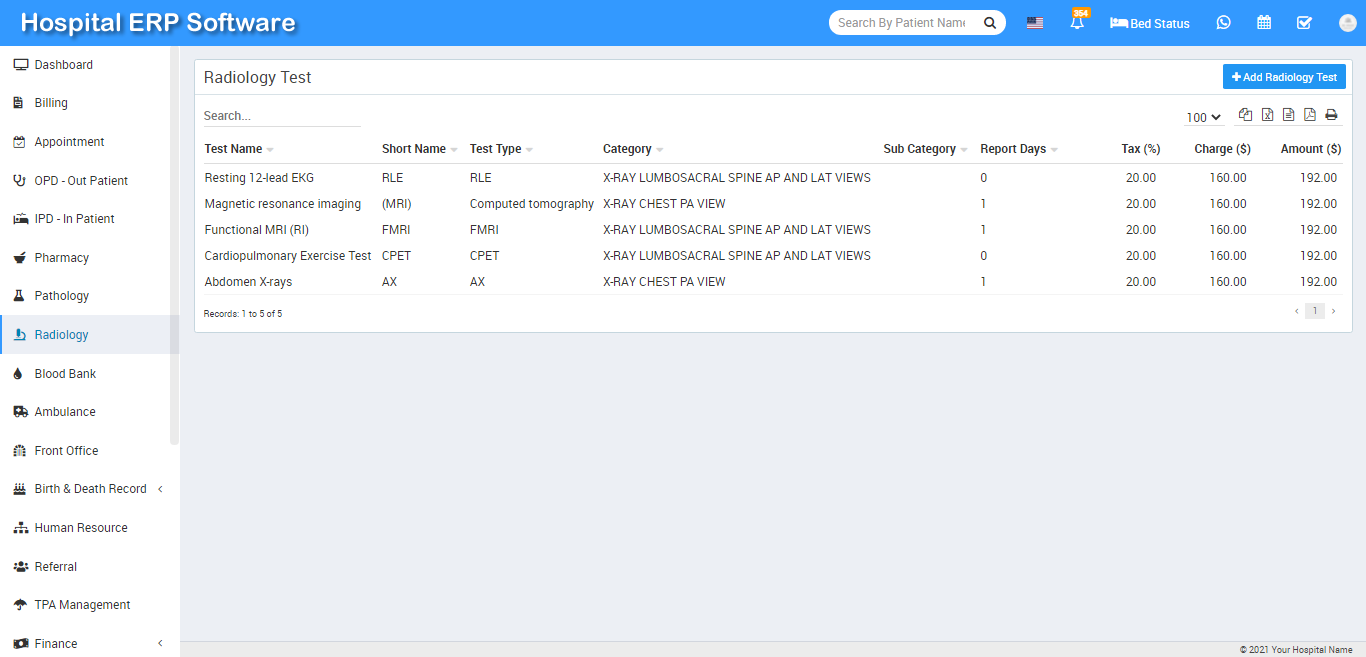The width and height of the screenshot is (1366, 657).
Task: Check Bed Status from the top bar
Action: pos(1148,22)
